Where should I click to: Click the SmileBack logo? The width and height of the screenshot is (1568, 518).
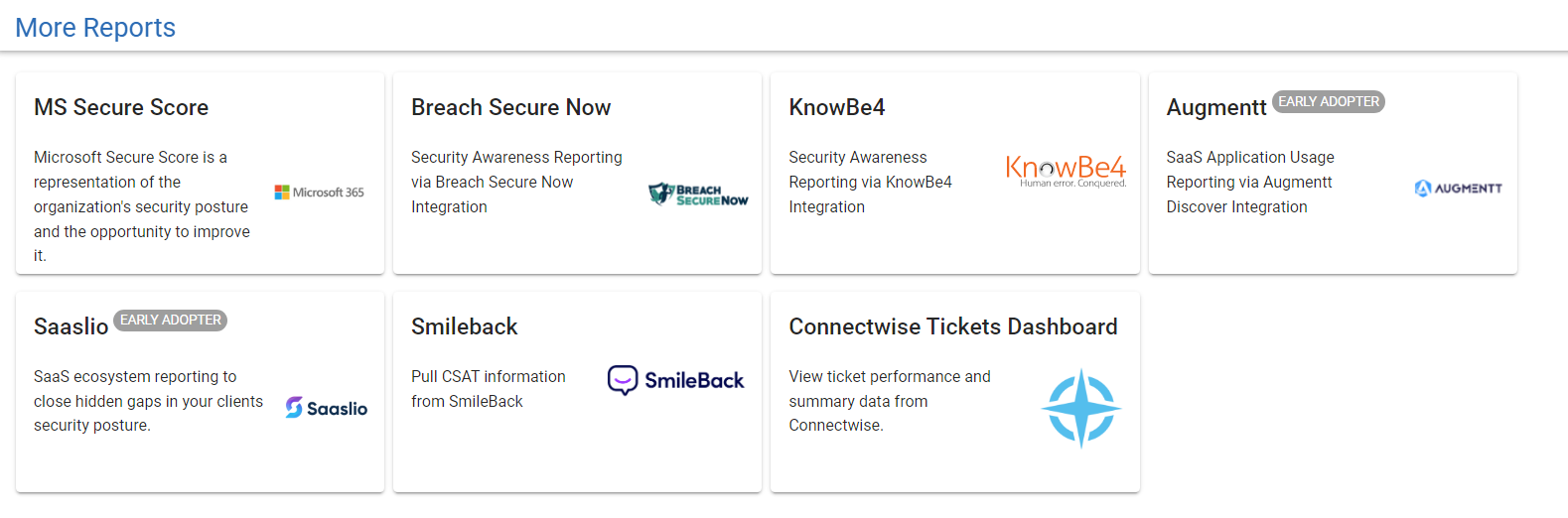[x=675, y=380]
